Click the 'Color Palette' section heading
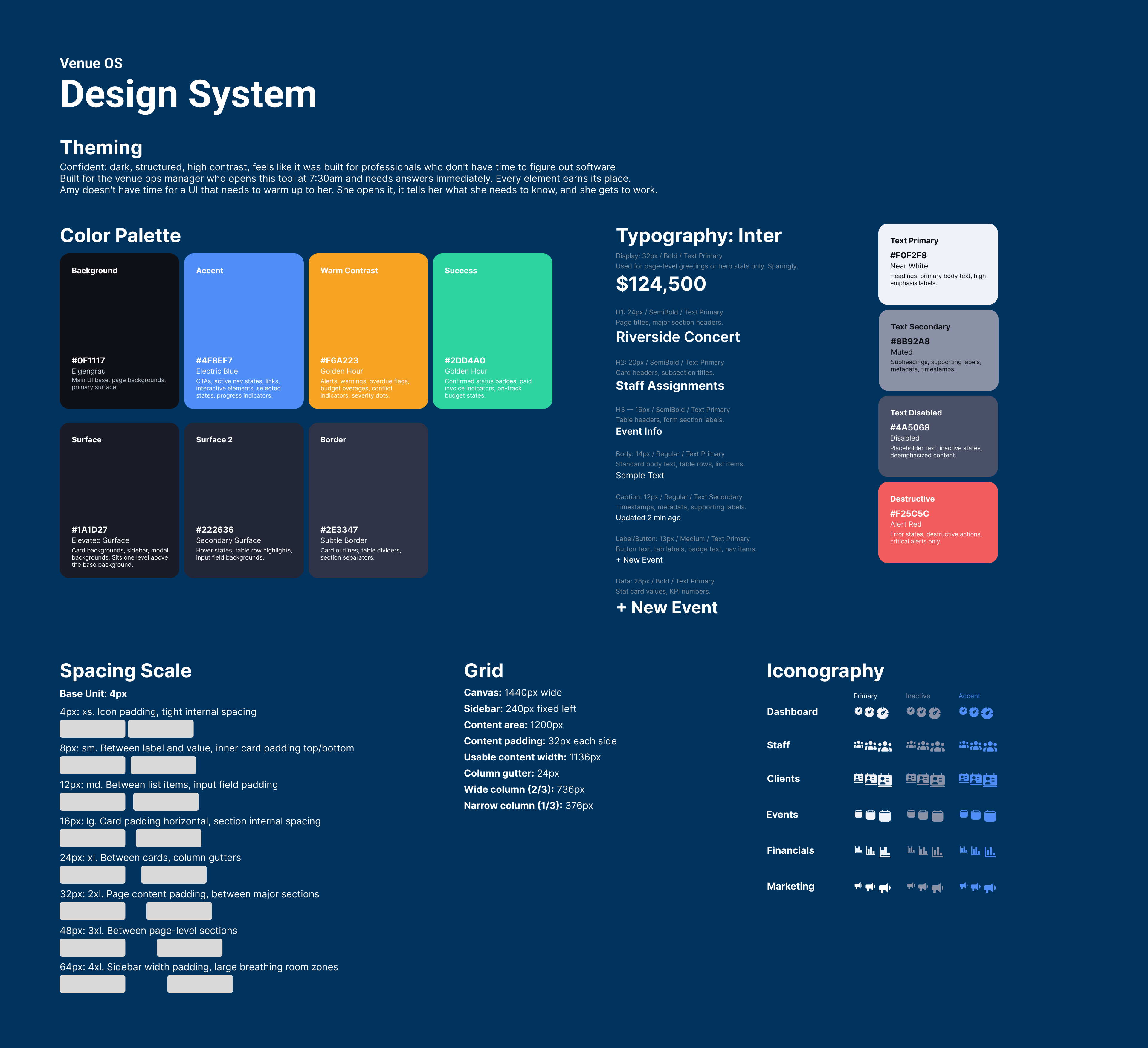Screen dimensions: 1148x1048 point(120,235)
